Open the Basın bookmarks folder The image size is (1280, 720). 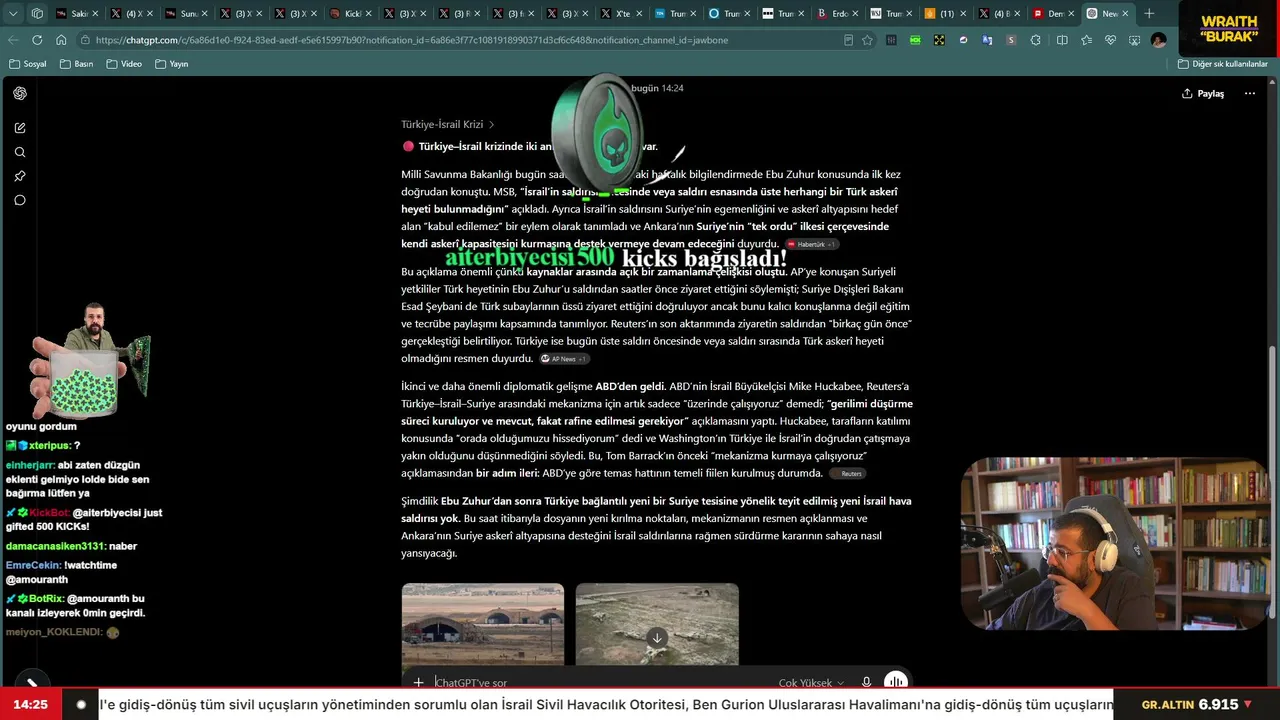coord(77,64)
